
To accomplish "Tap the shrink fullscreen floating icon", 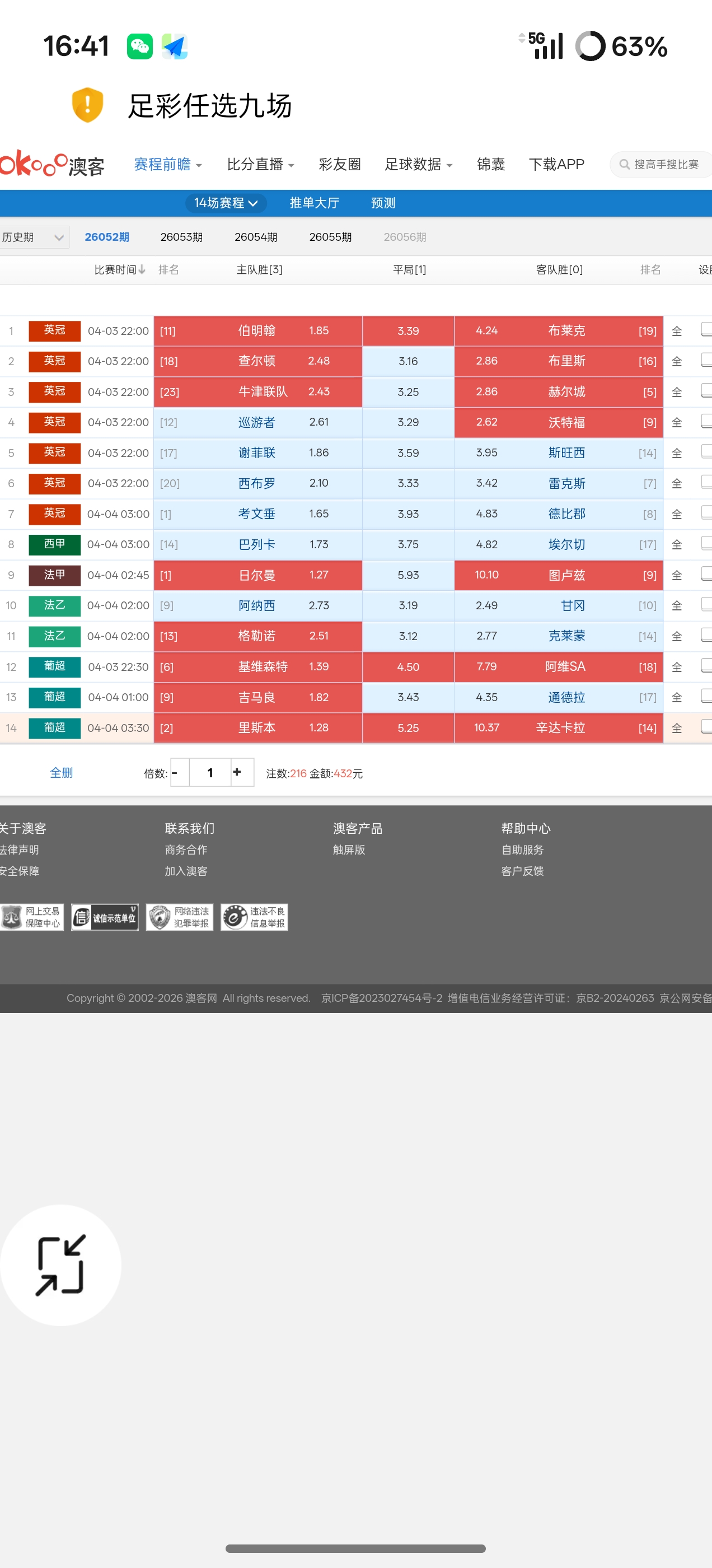I will click(60, 1265).
